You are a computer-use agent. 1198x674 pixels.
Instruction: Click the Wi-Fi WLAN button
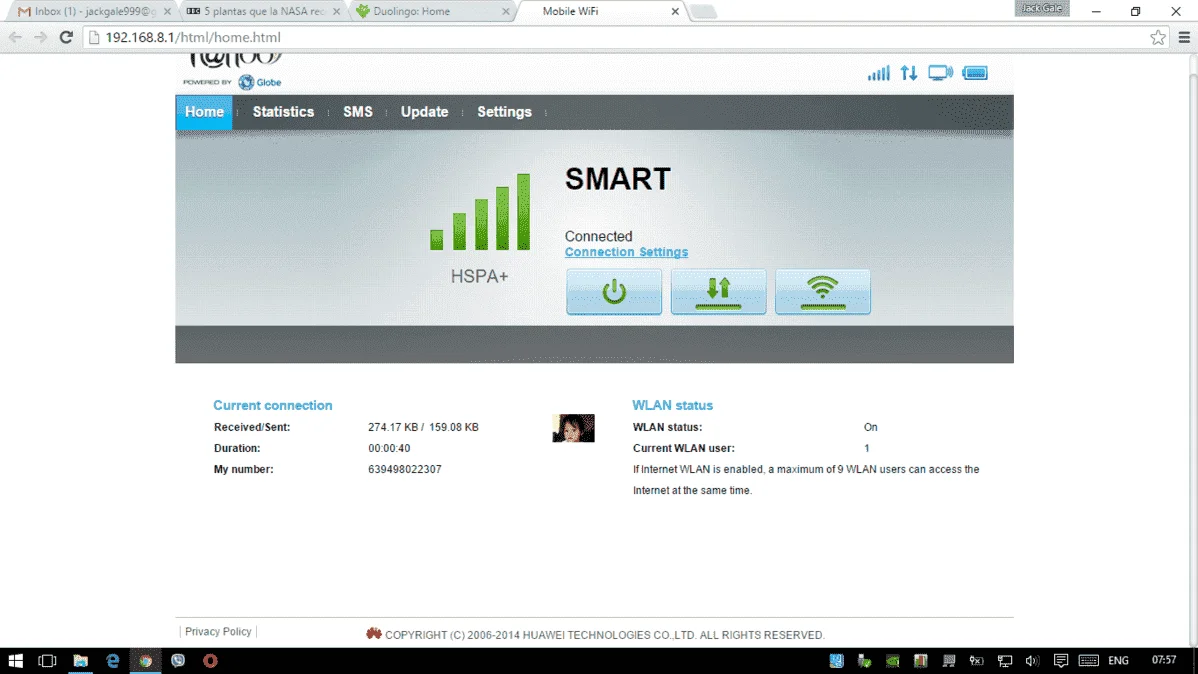pos(823,291)
